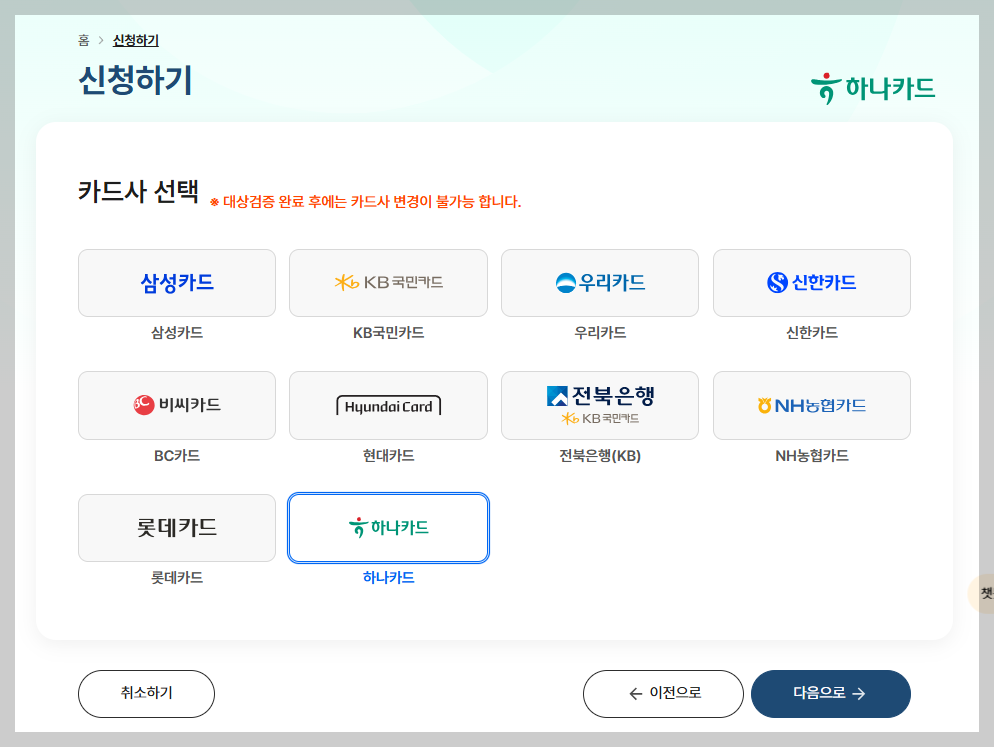
Task: Proceed by clicking the 다음으로 button
Action: (830, 693)
